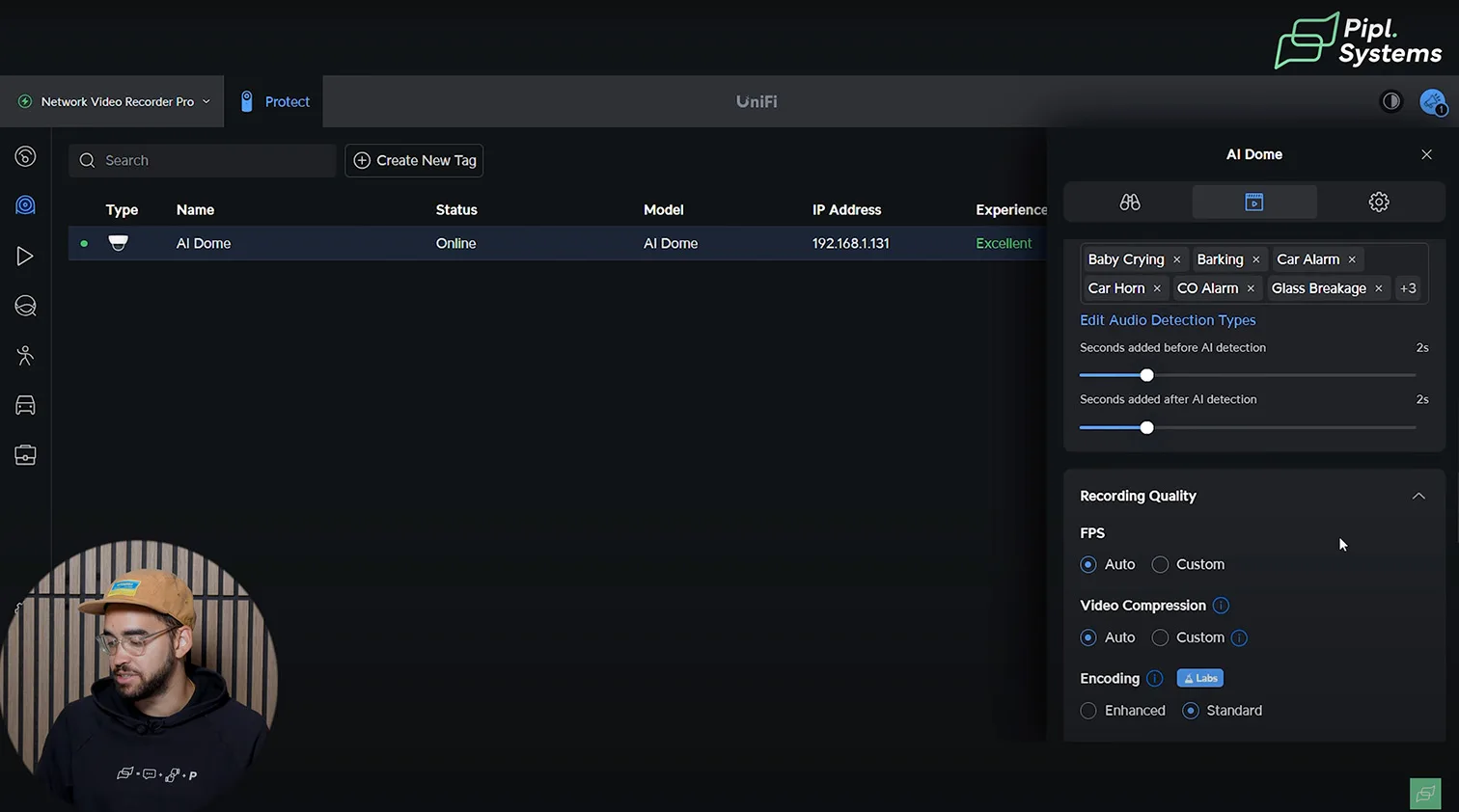This screenshot has width=1459, height=812.
Task: Open the vehicle detections sidebar icon
Action: (25, 406)
